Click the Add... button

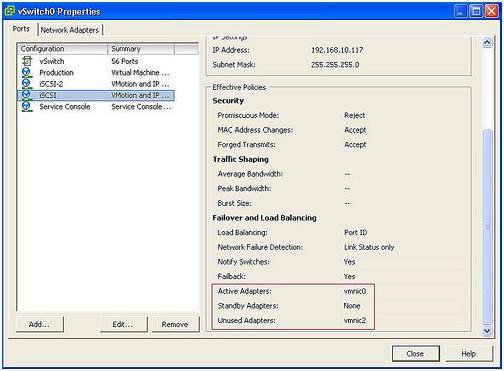39,324
